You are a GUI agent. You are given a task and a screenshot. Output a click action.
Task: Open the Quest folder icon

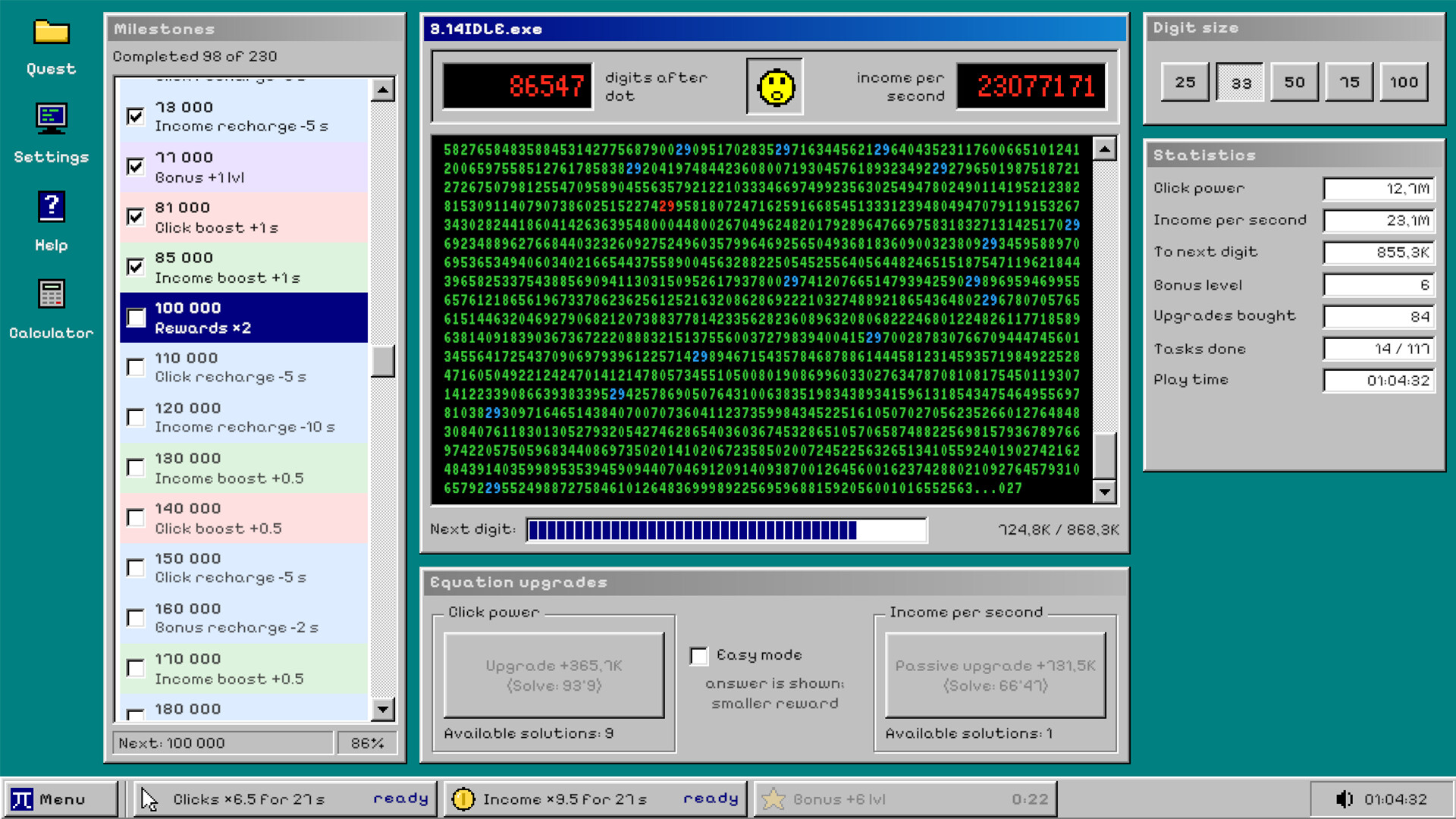click(x=52, y=33)
